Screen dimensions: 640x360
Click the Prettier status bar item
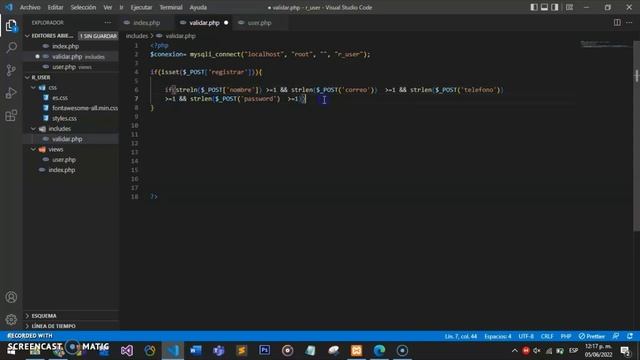pyautogui.click(x=592, y=336)
